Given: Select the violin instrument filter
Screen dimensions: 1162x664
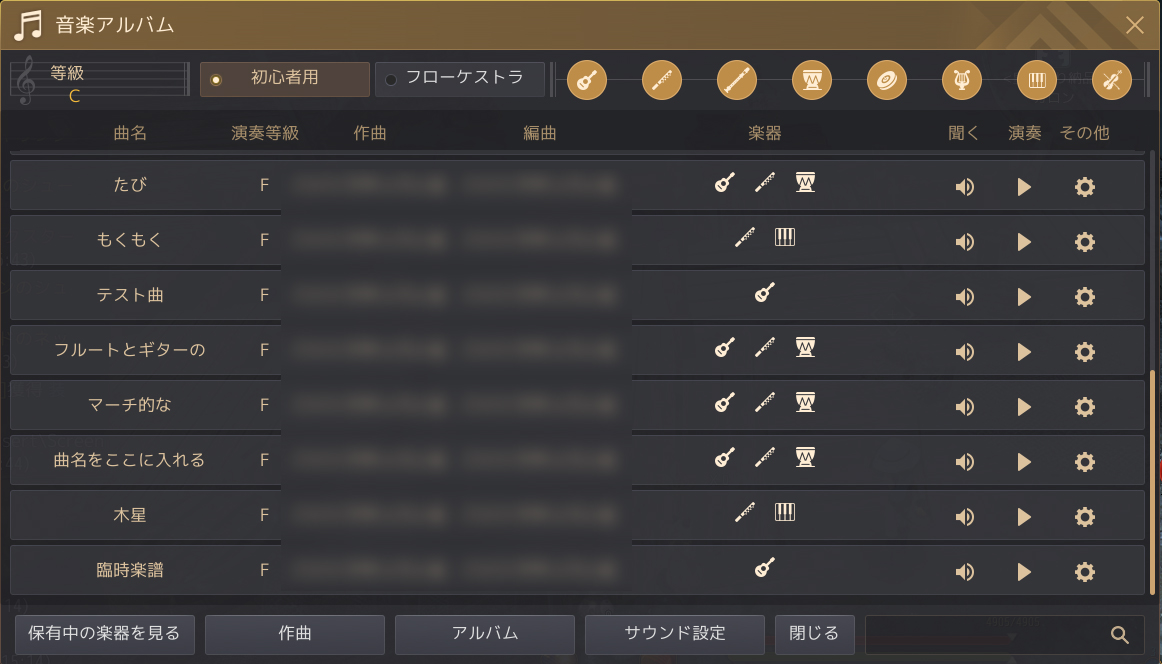Looking at the screenshot, I should point(1112,80).
